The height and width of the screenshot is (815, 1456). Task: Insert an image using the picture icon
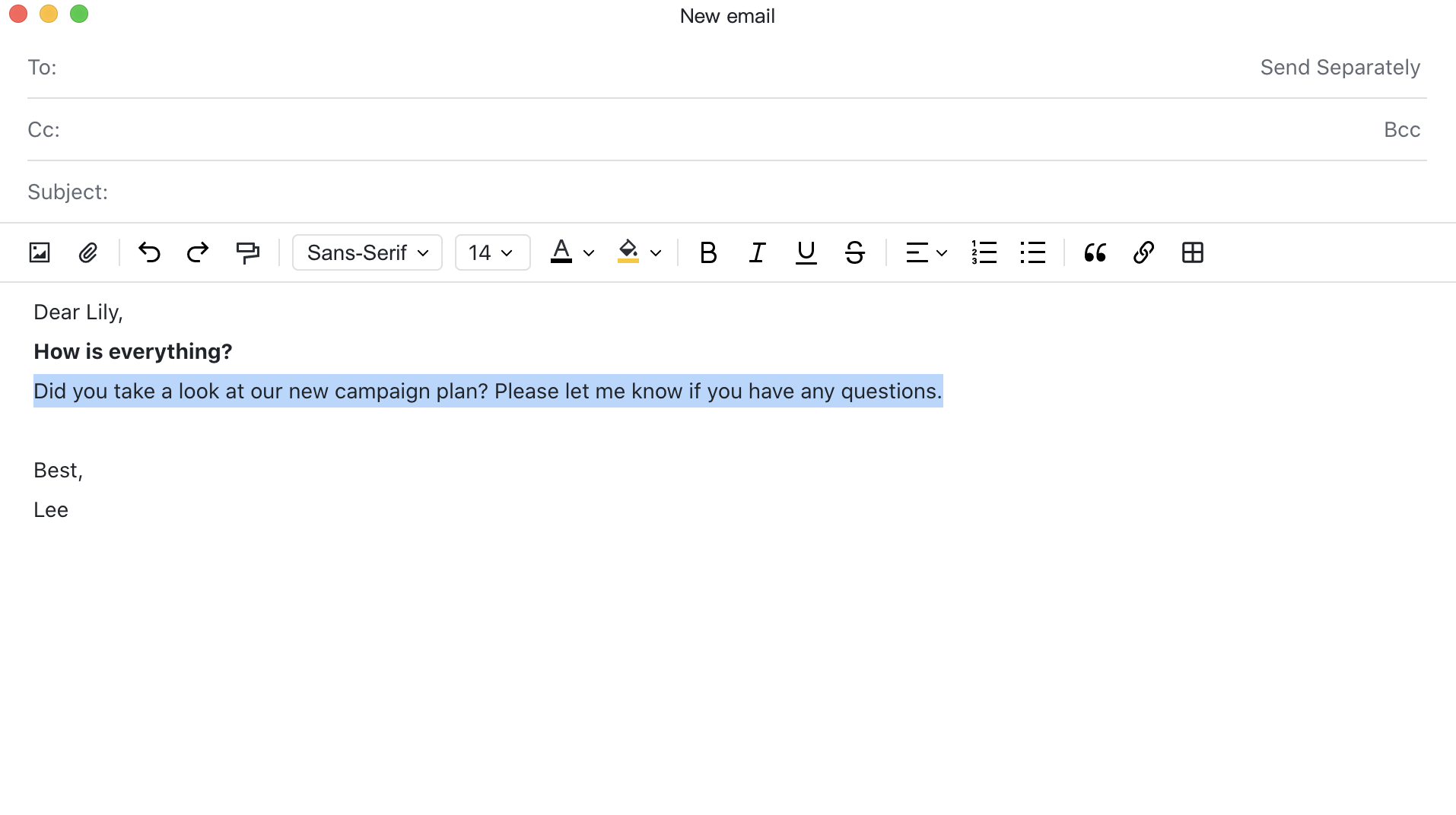[40, 252]
